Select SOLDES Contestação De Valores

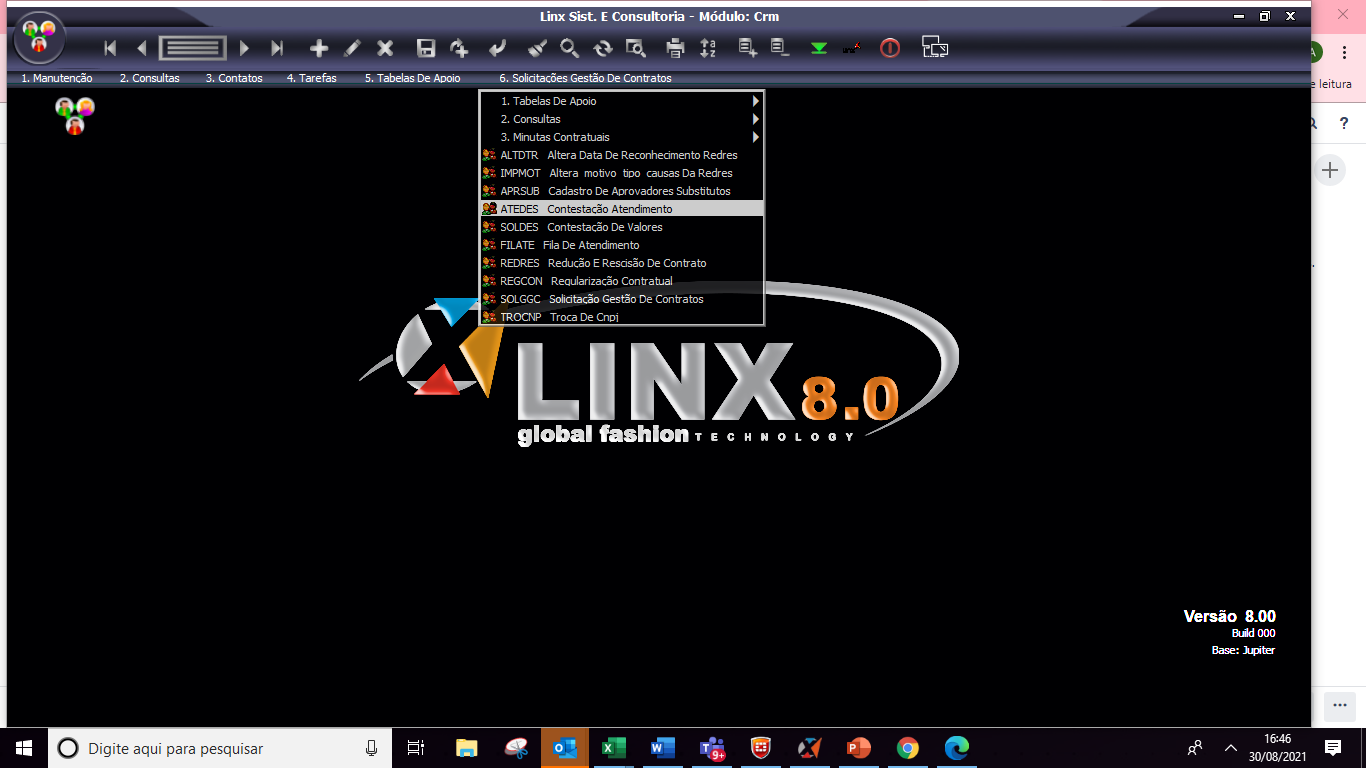click(x=621, y=227)
